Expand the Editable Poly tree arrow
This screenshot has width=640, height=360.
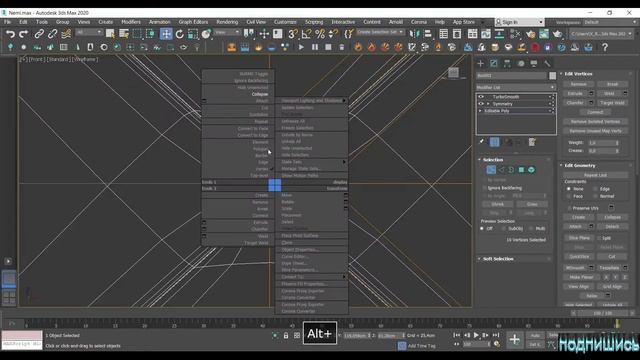point(480,111)
